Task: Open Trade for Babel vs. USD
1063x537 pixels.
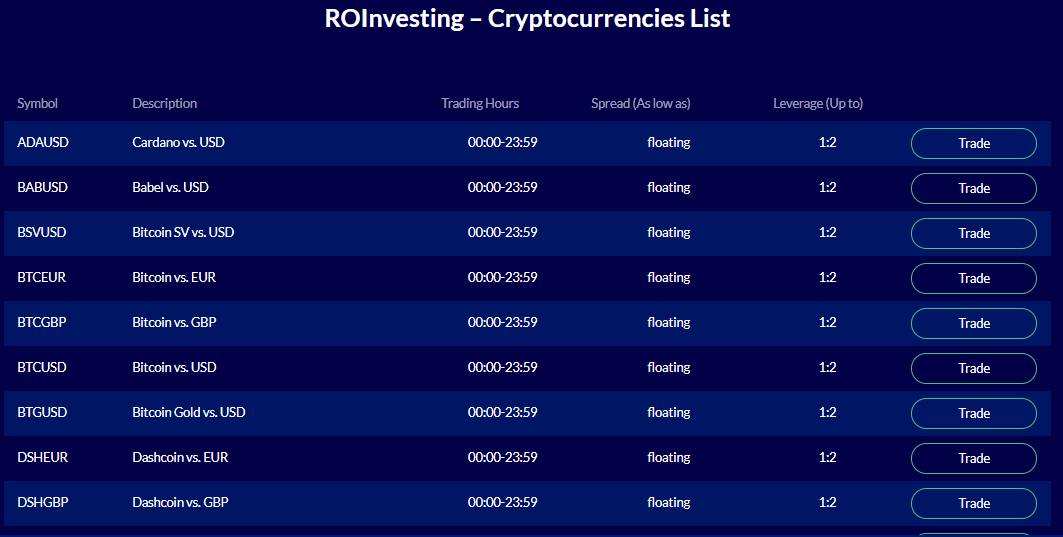Action: tap(974, 188)
